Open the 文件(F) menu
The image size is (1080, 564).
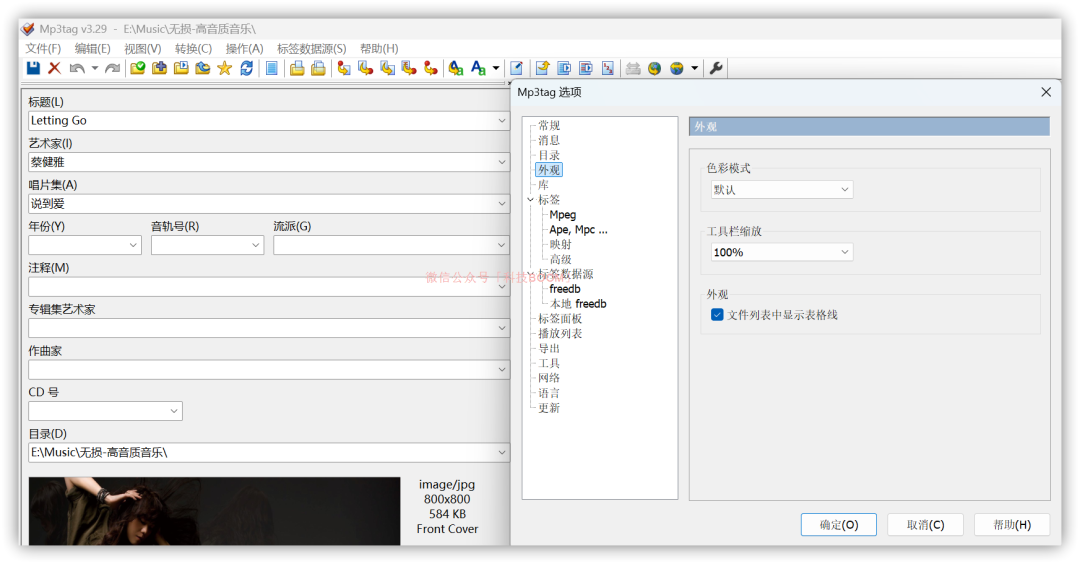pos(43,48)
